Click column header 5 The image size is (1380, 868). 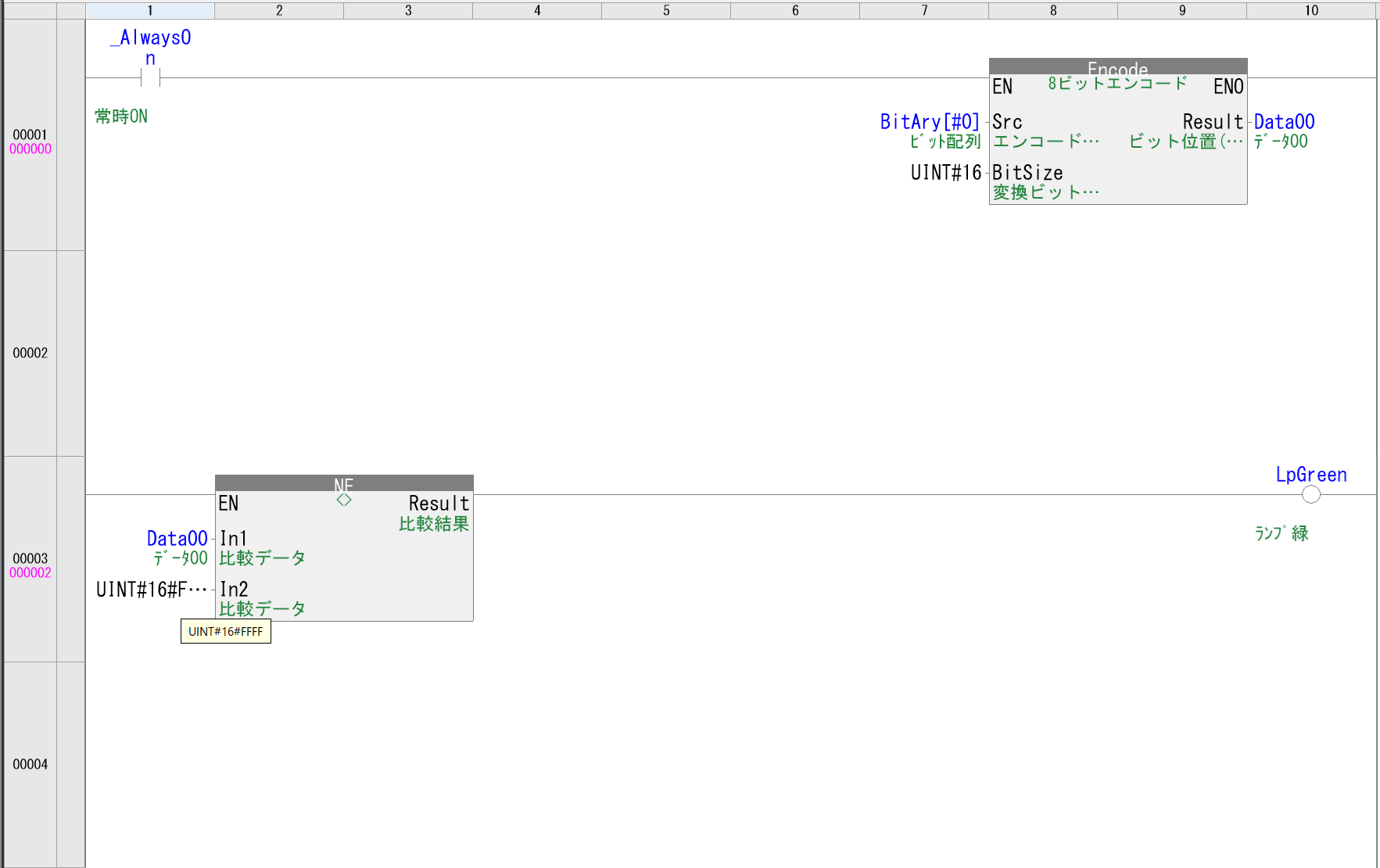(666, 10)
